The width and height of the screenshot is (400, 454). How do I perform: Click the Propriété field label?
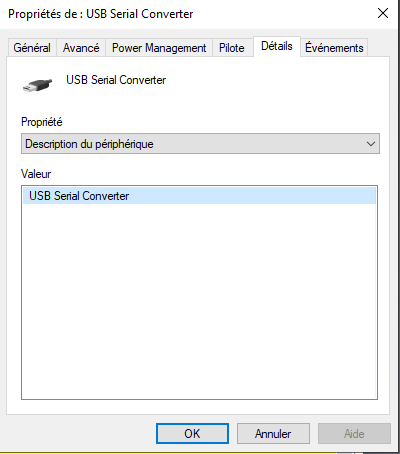(x=42, y=122)
